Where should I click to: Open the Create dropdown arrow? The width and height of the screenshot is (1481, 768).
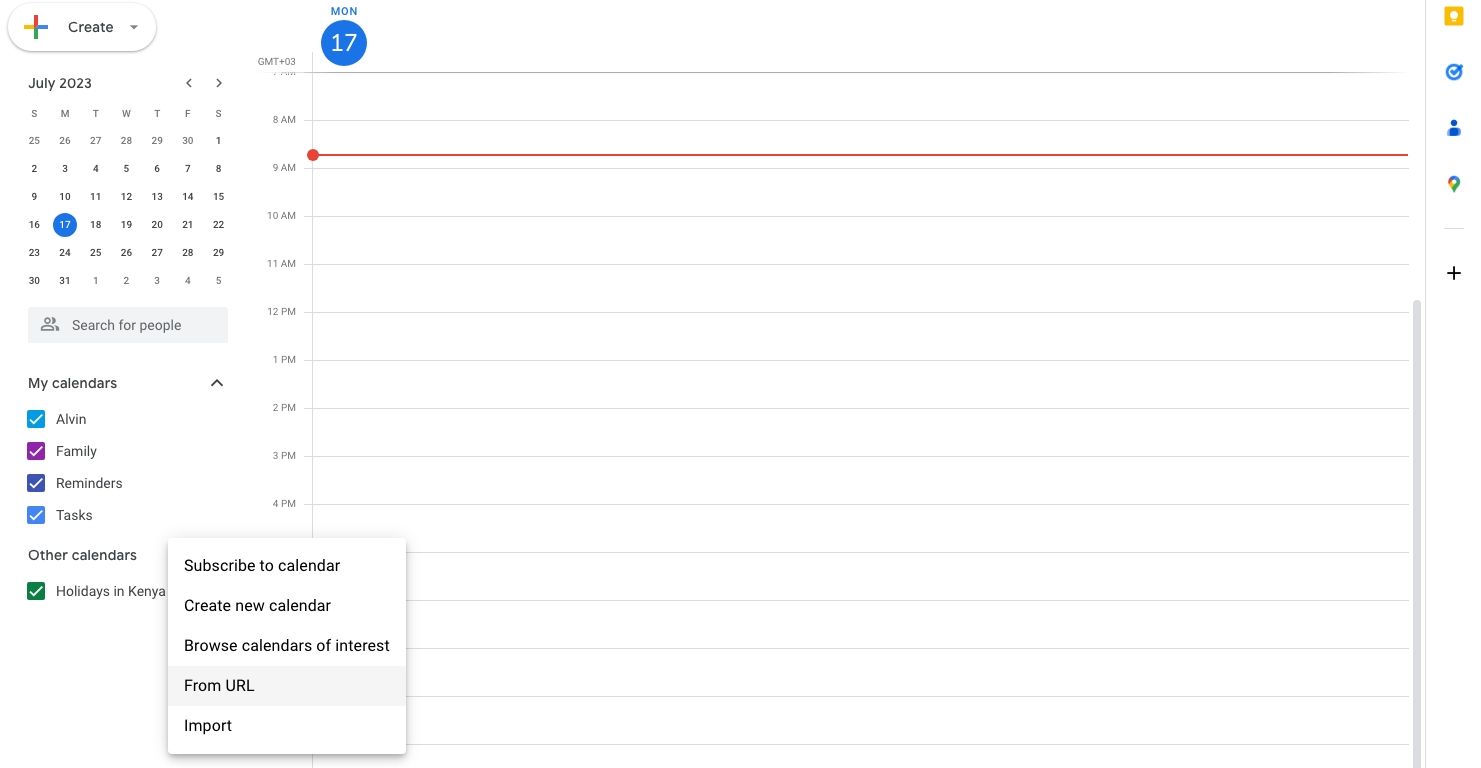tap(133, 27)
